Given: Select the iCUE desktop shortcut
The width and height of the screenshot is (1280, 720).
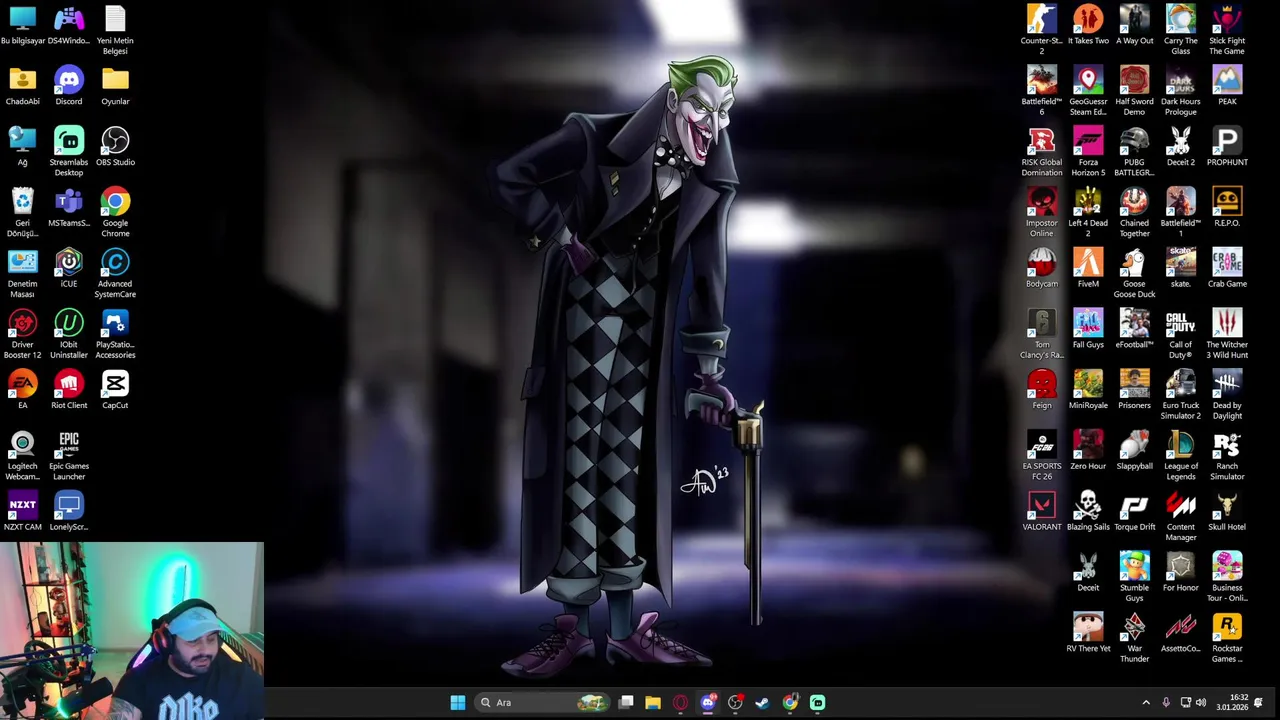Looking at the screenshot, I should (69, 263).
